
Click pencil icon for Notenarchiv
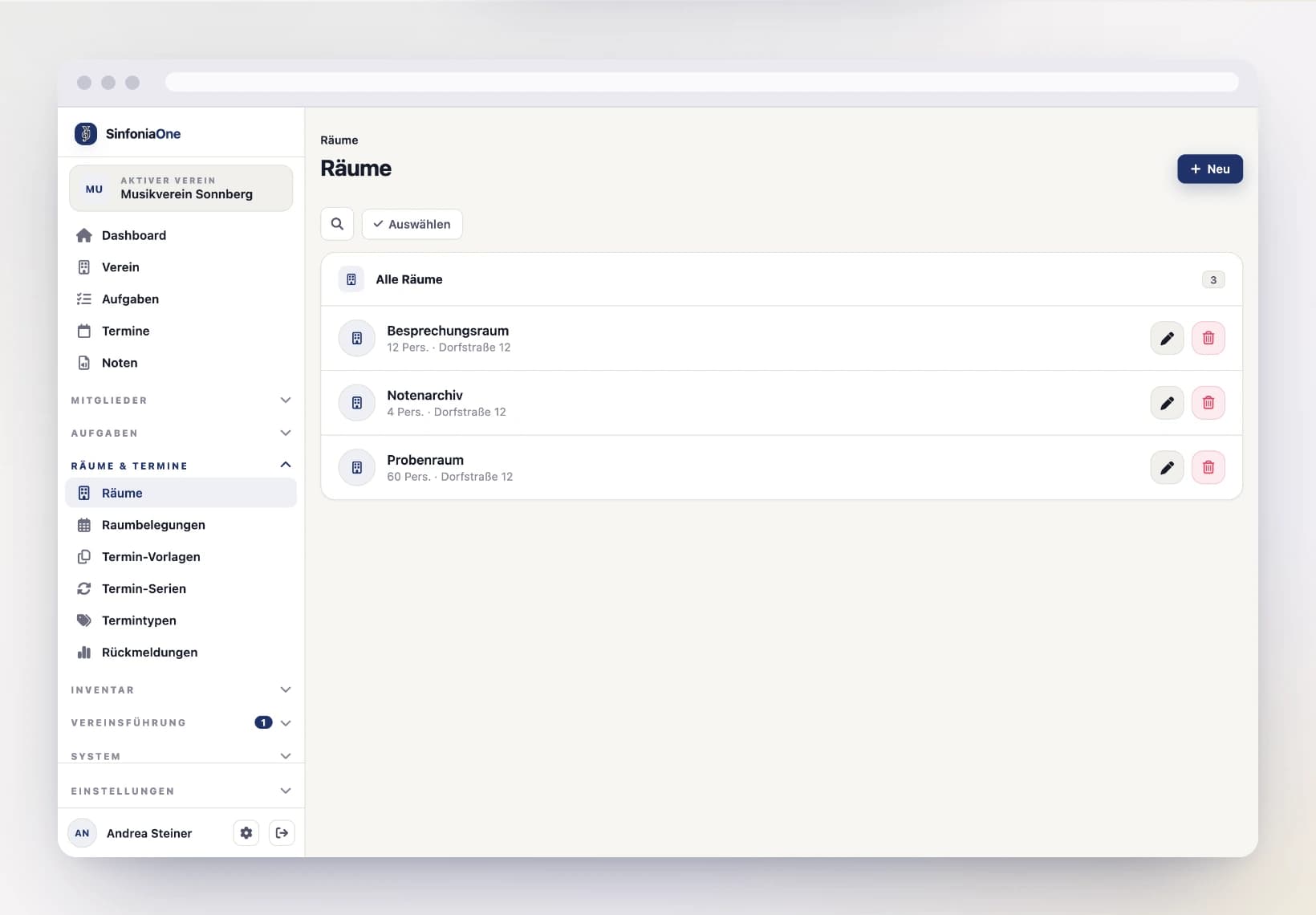[1167, 403]
